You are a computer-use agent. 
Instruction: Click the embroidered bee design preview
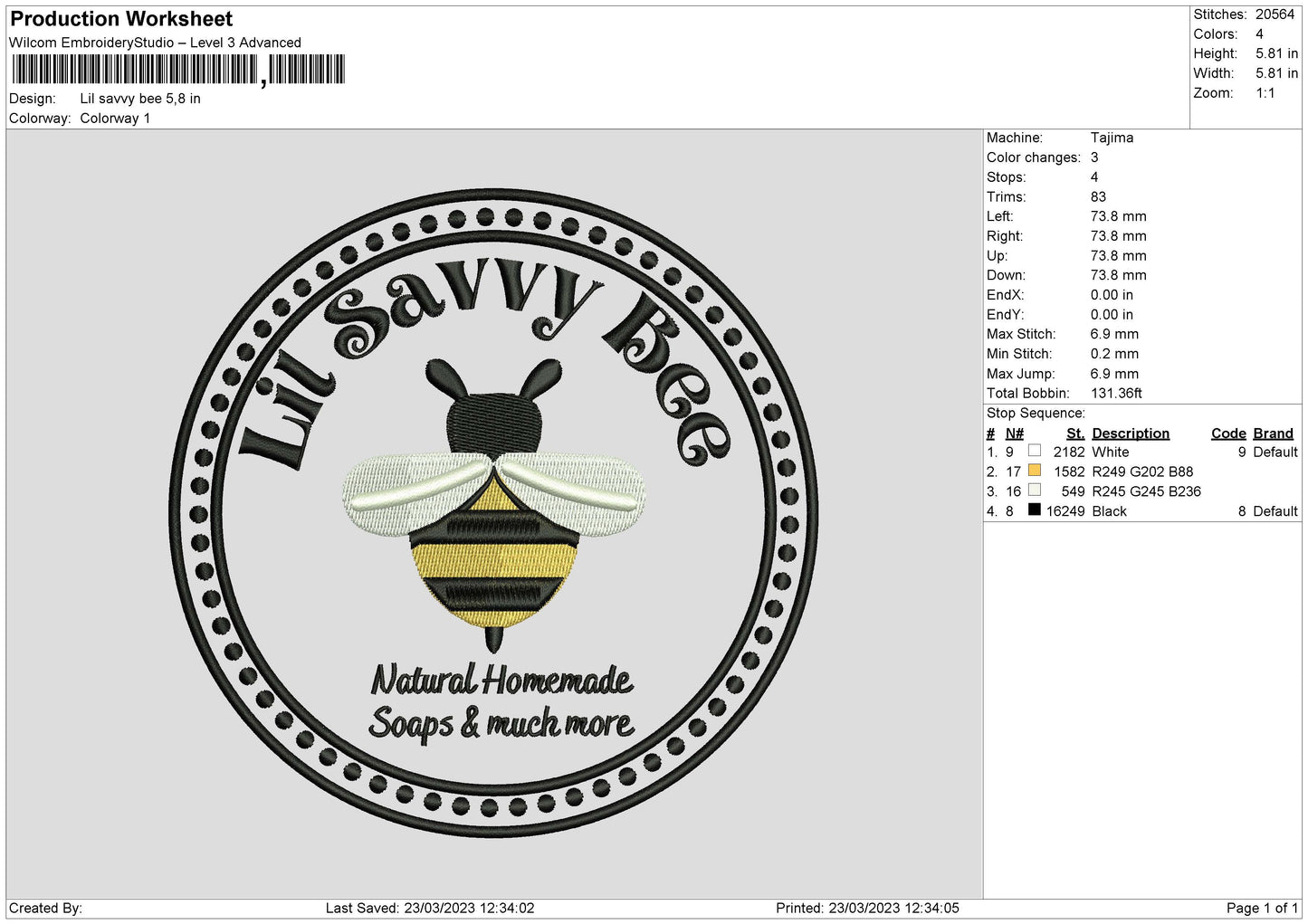point(494,513)
